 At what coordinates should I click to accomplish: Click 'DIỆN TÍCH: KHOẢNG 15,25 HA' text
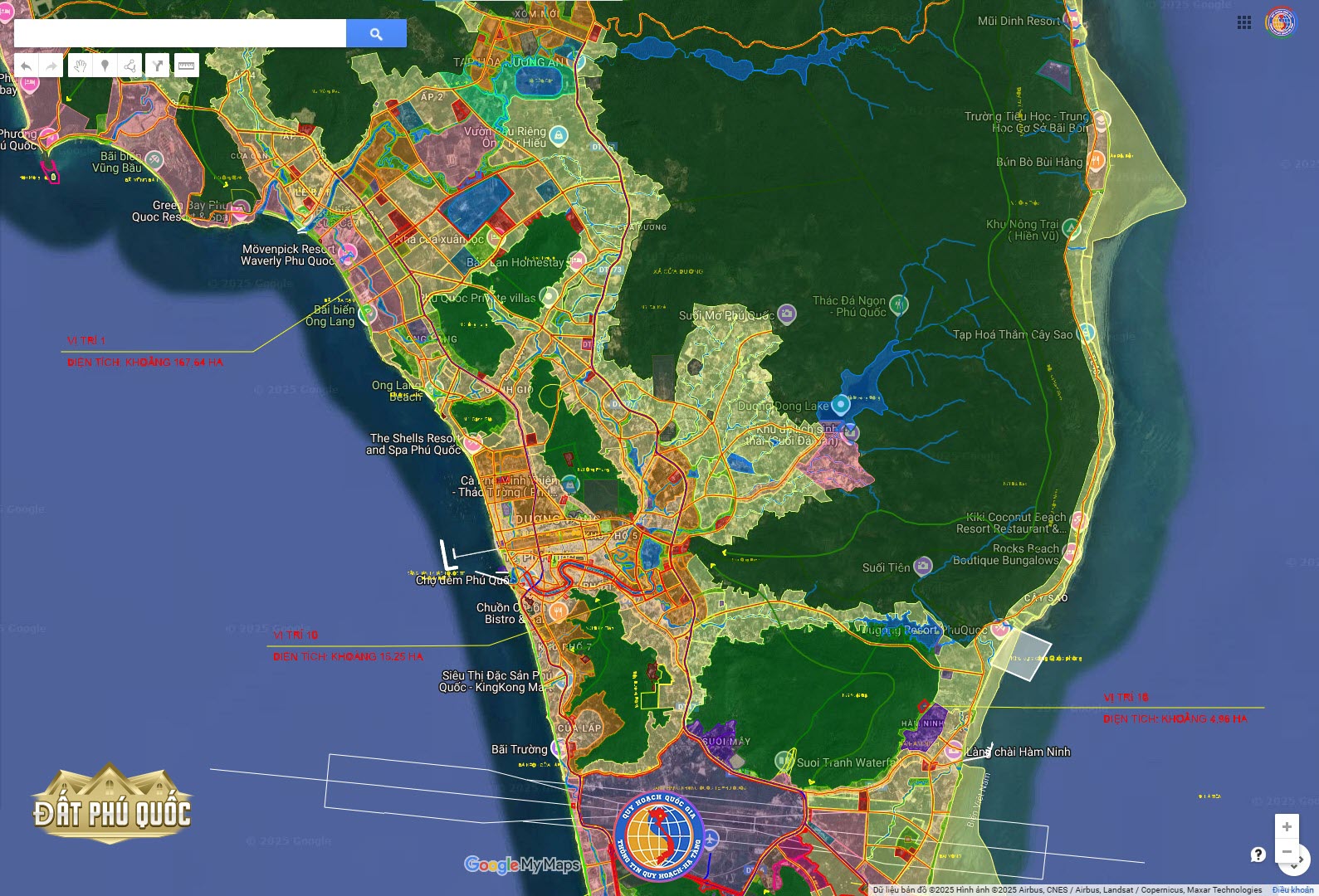pos(348,657)
